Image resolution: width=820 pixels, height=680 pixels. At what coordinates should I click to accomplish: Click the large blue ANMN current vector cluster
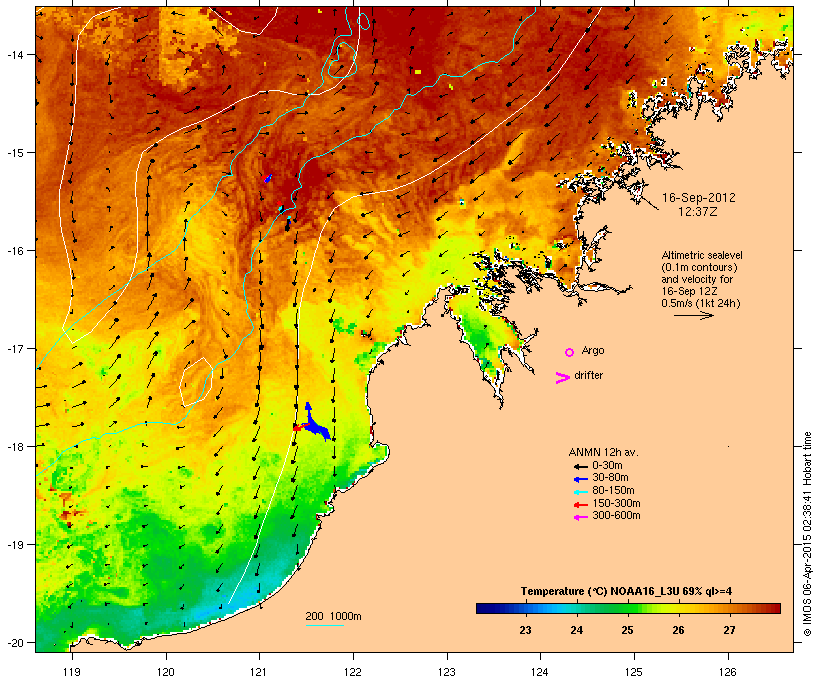tap(315, 425)
